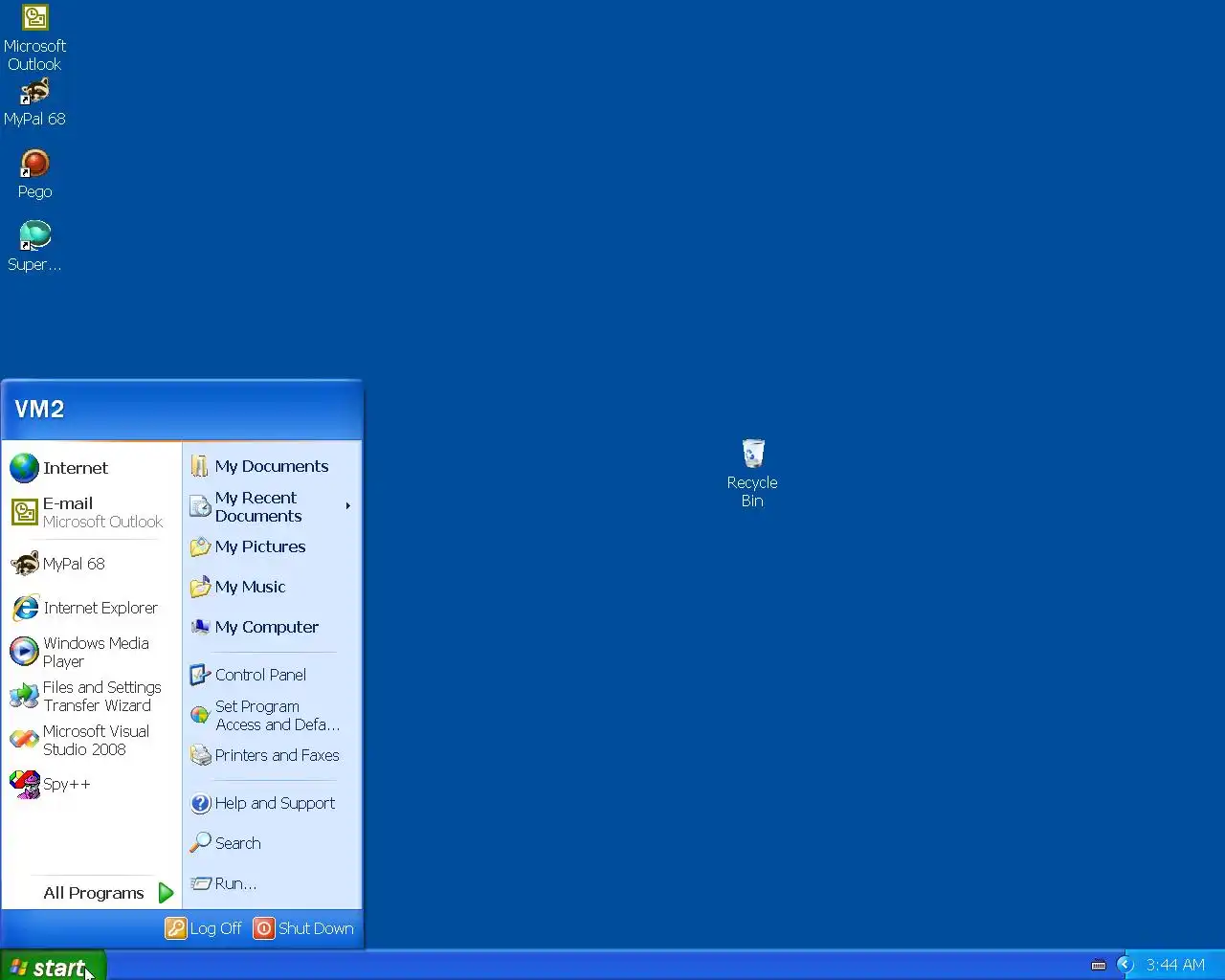Open E-mail Microsoft Outlook in Start menu
The height and width of the screenshot is (980, 1225).
point(92,512)
